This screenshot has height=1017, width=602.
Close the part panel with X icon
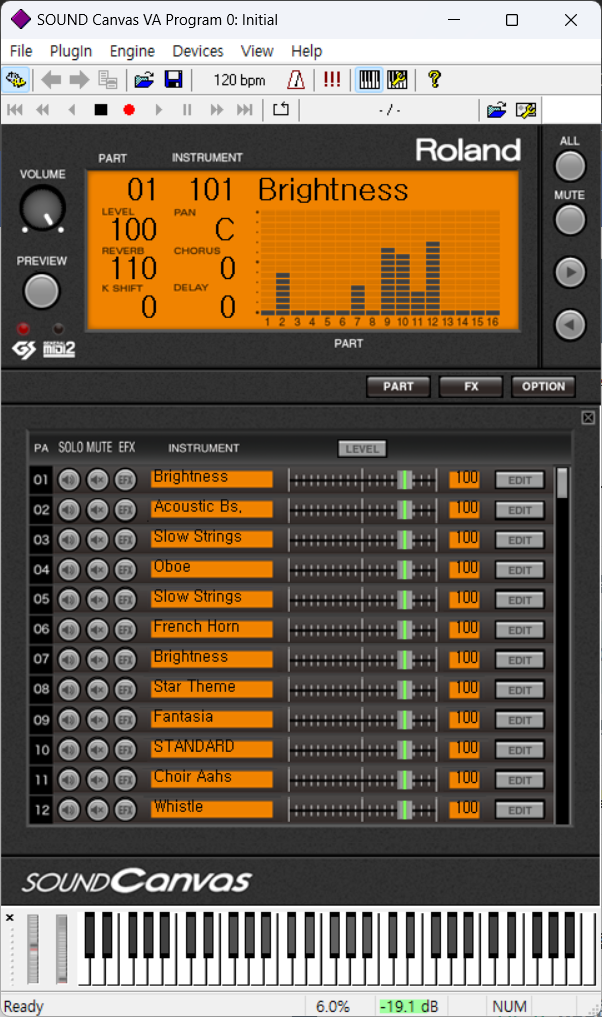[x=588, y=418]
